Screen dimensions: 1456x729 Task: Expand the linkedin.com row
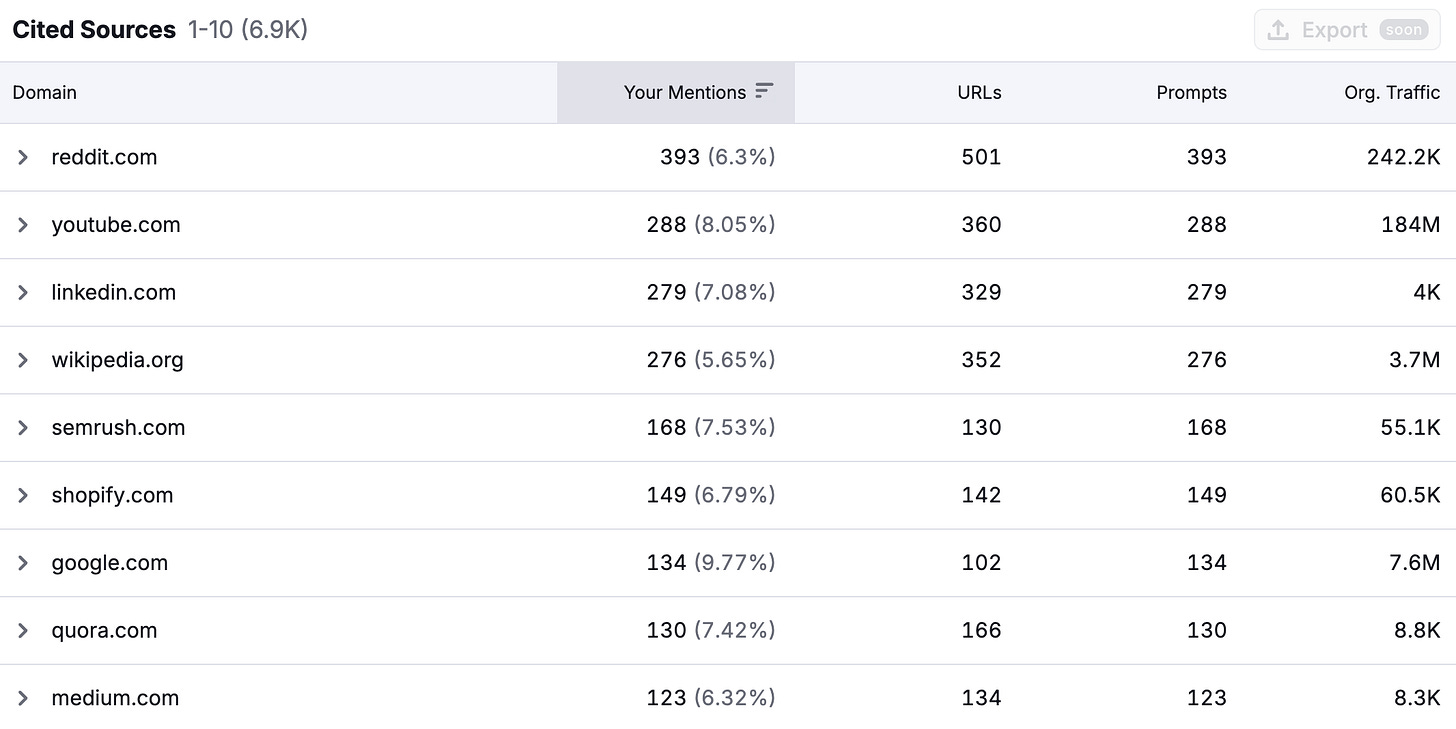point(23,292)
